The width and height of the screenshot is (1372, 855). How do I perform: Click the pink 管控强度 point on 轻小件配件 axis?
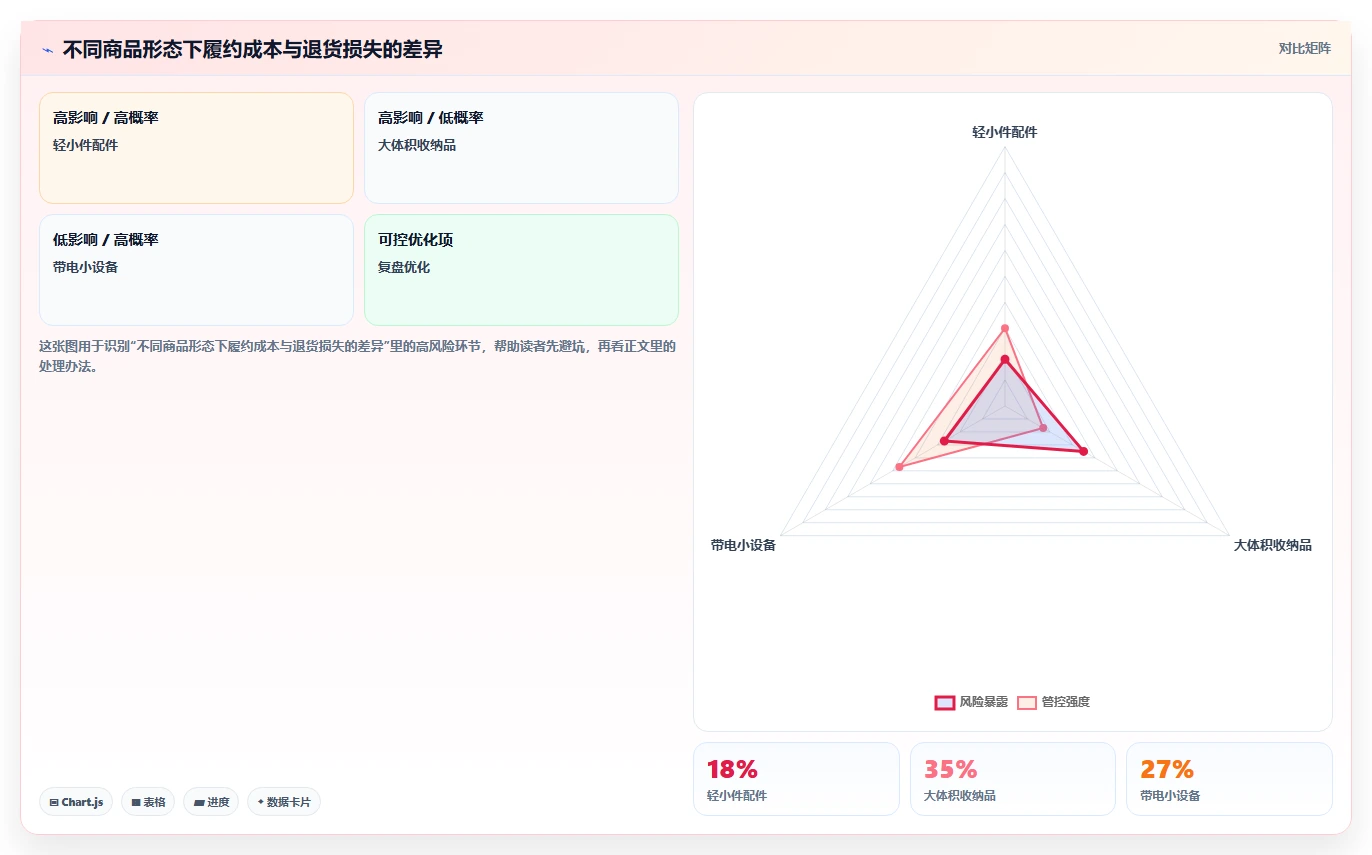click(1005, 328)
